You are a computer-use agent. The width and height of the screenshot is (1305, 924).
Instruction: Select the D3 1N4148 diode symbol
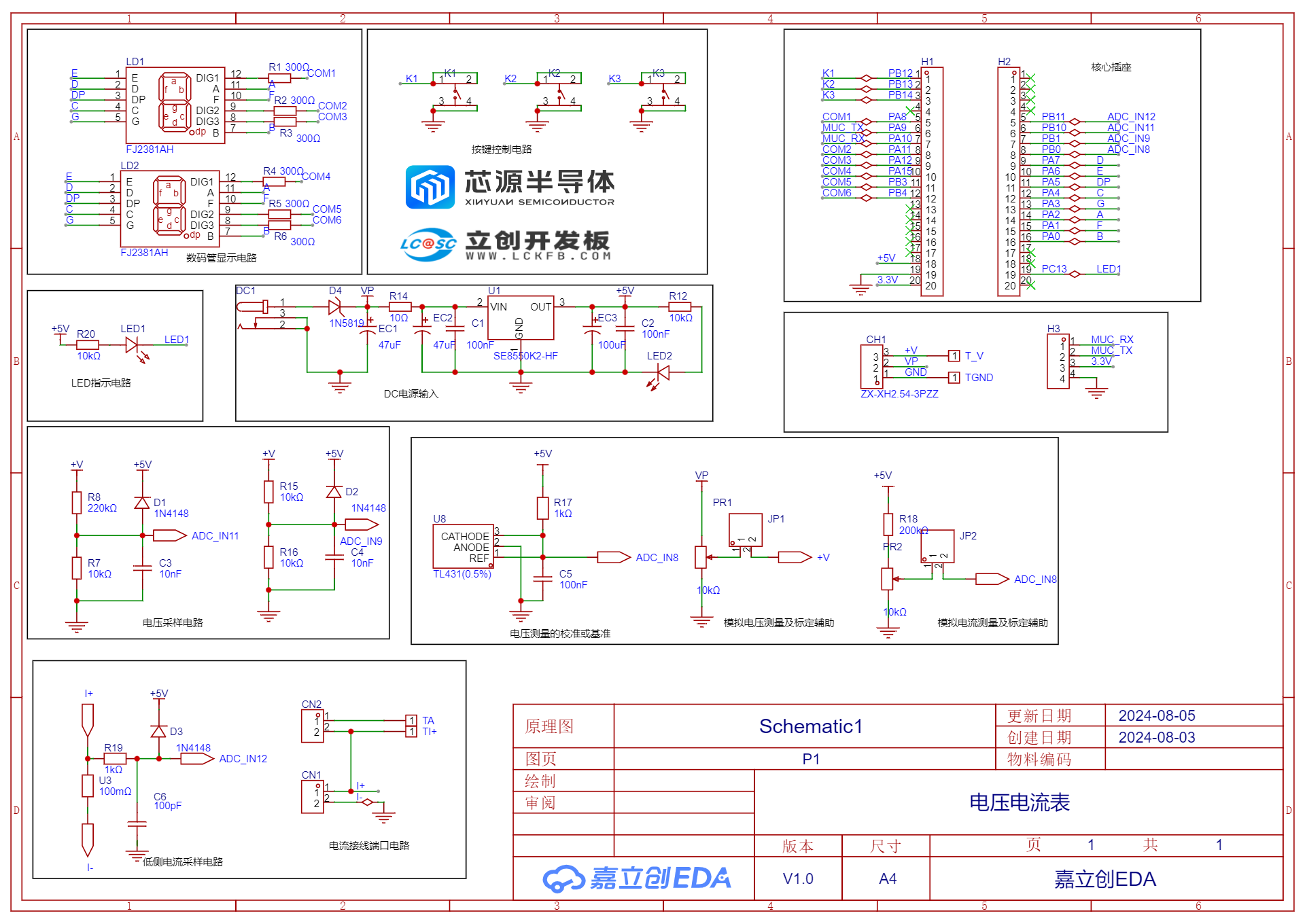tap(158, 731)
